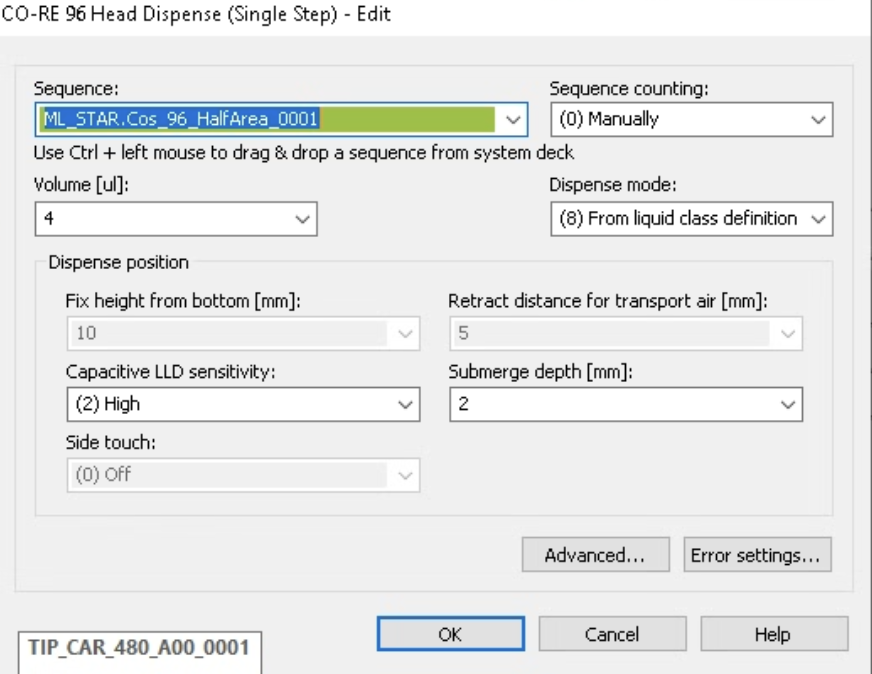Open the Error settings... dialog
Viewport: 872px width, 674px height.
coord(757,554)
